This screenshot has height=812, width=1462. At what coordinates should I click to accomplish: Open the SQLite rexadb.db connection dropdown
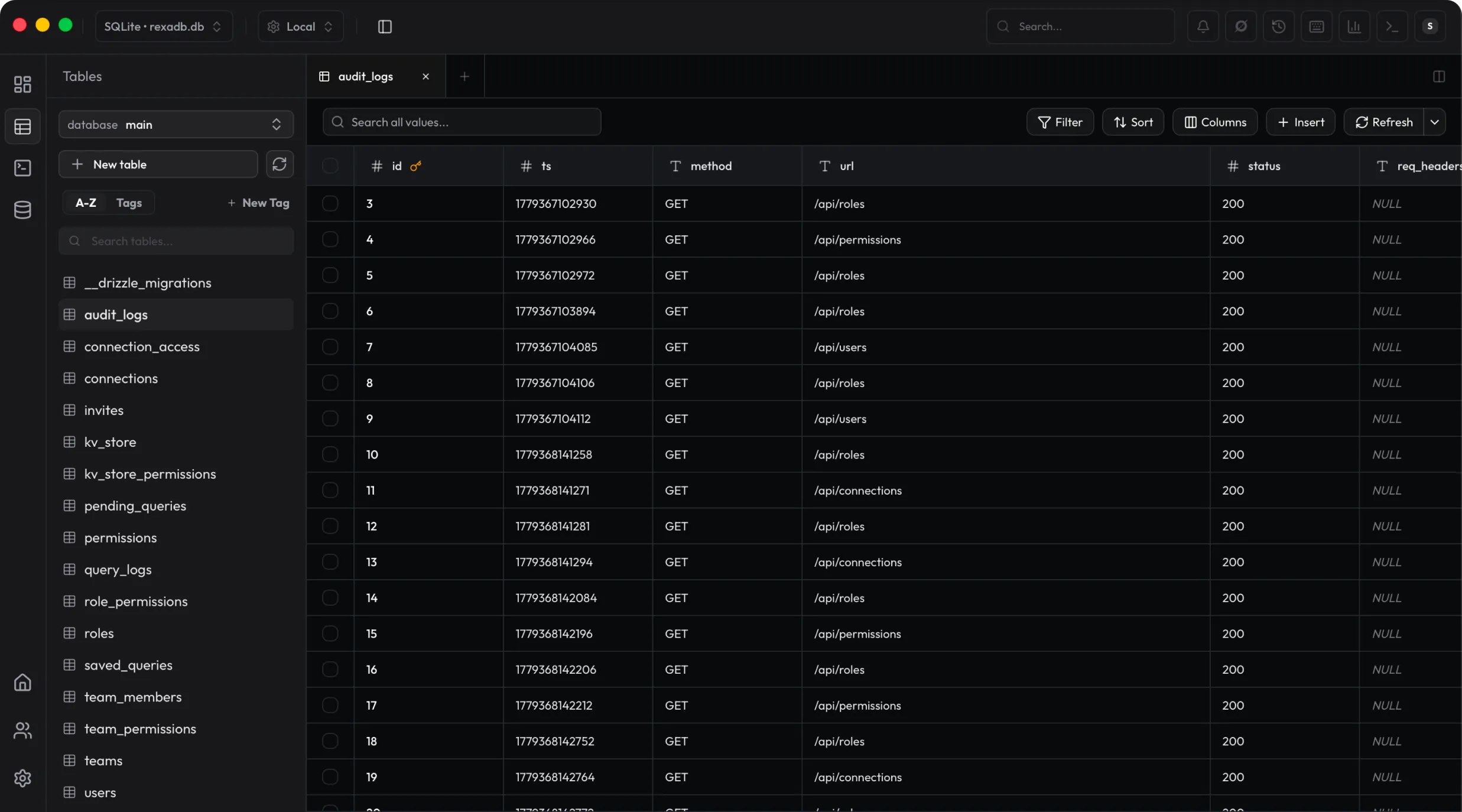[164, 27]
